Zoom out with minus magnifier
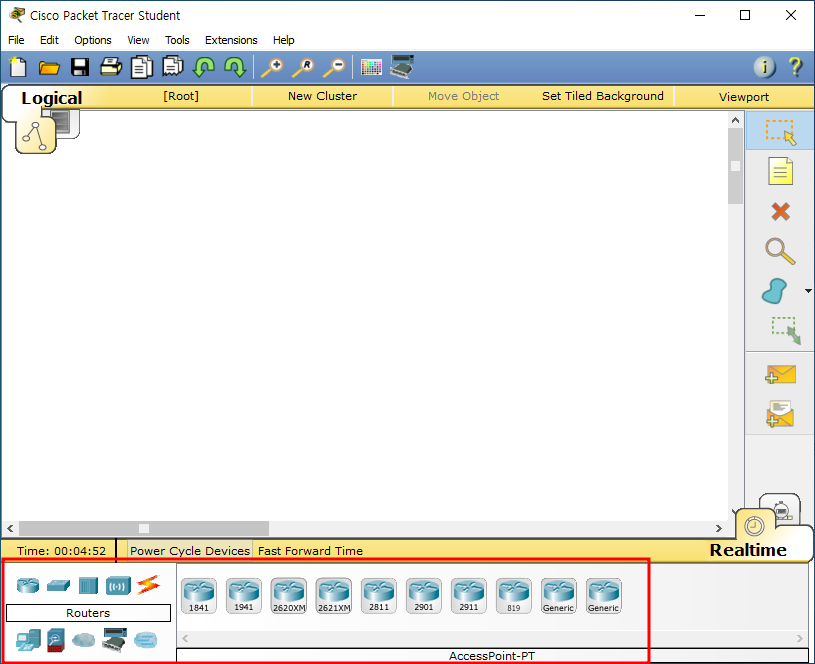This screenshot has width=815, height=664. tap(334, 68)
